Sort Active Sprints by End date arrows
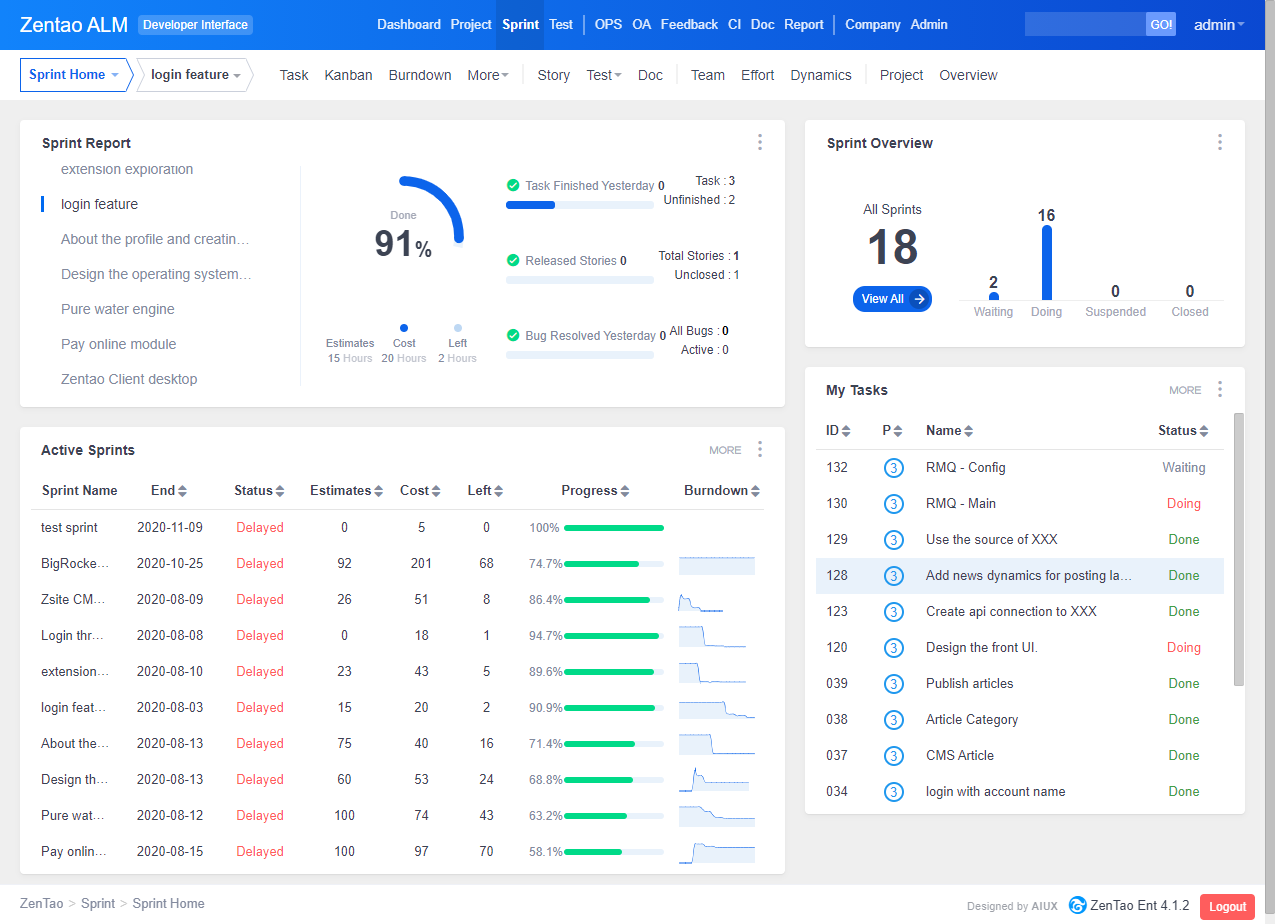The image size is (1275, 924). click(182, 491)
